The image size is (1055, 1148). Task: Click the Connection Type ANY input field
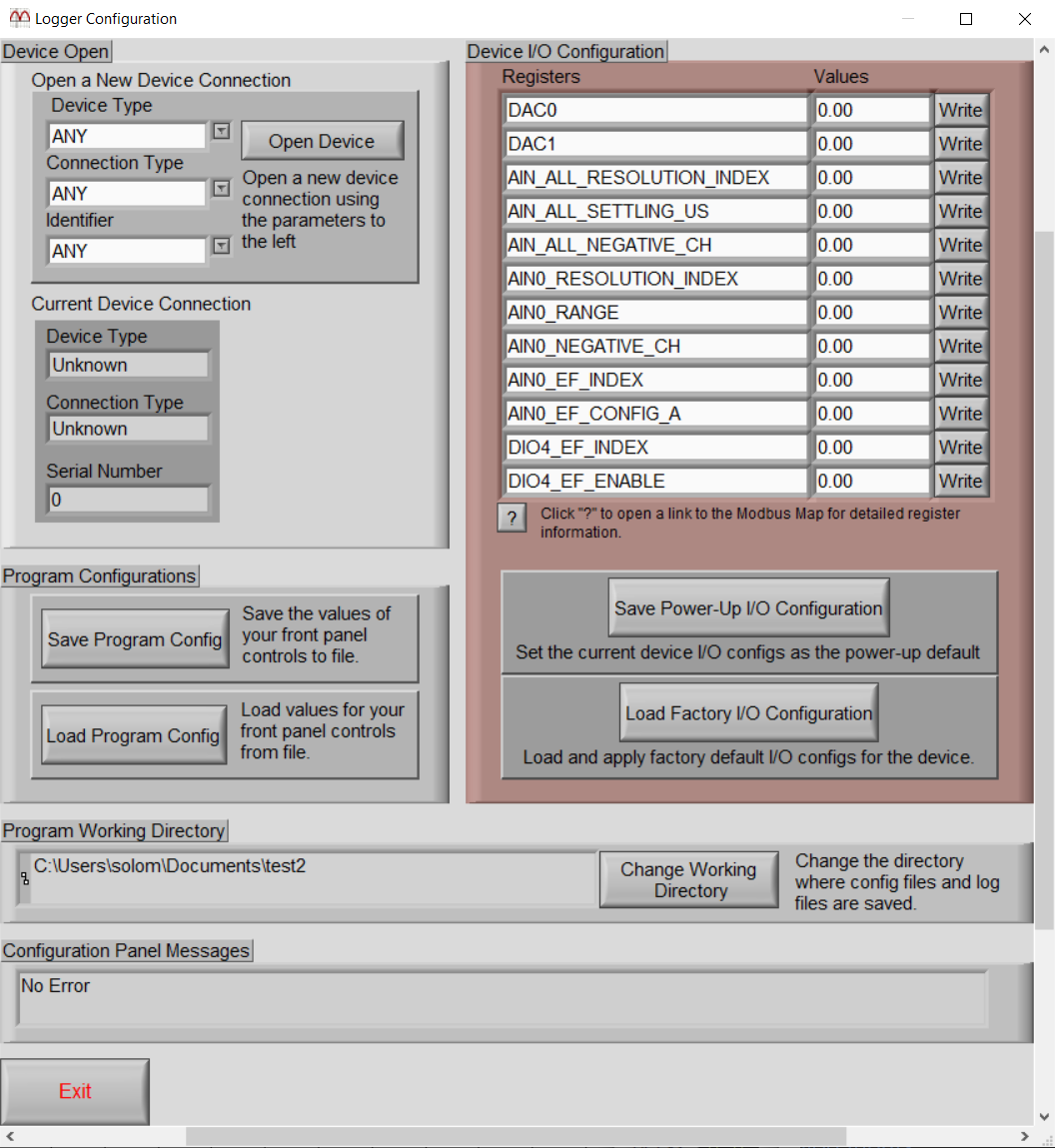tap(128, 193)
